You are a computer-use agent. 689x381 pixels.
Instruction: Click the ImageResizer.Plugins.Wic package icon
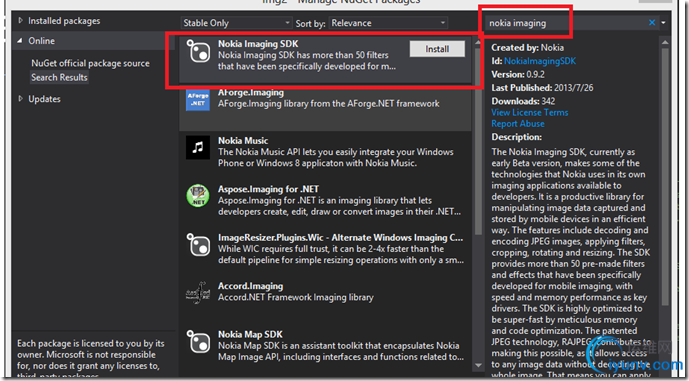pos(198,244)
